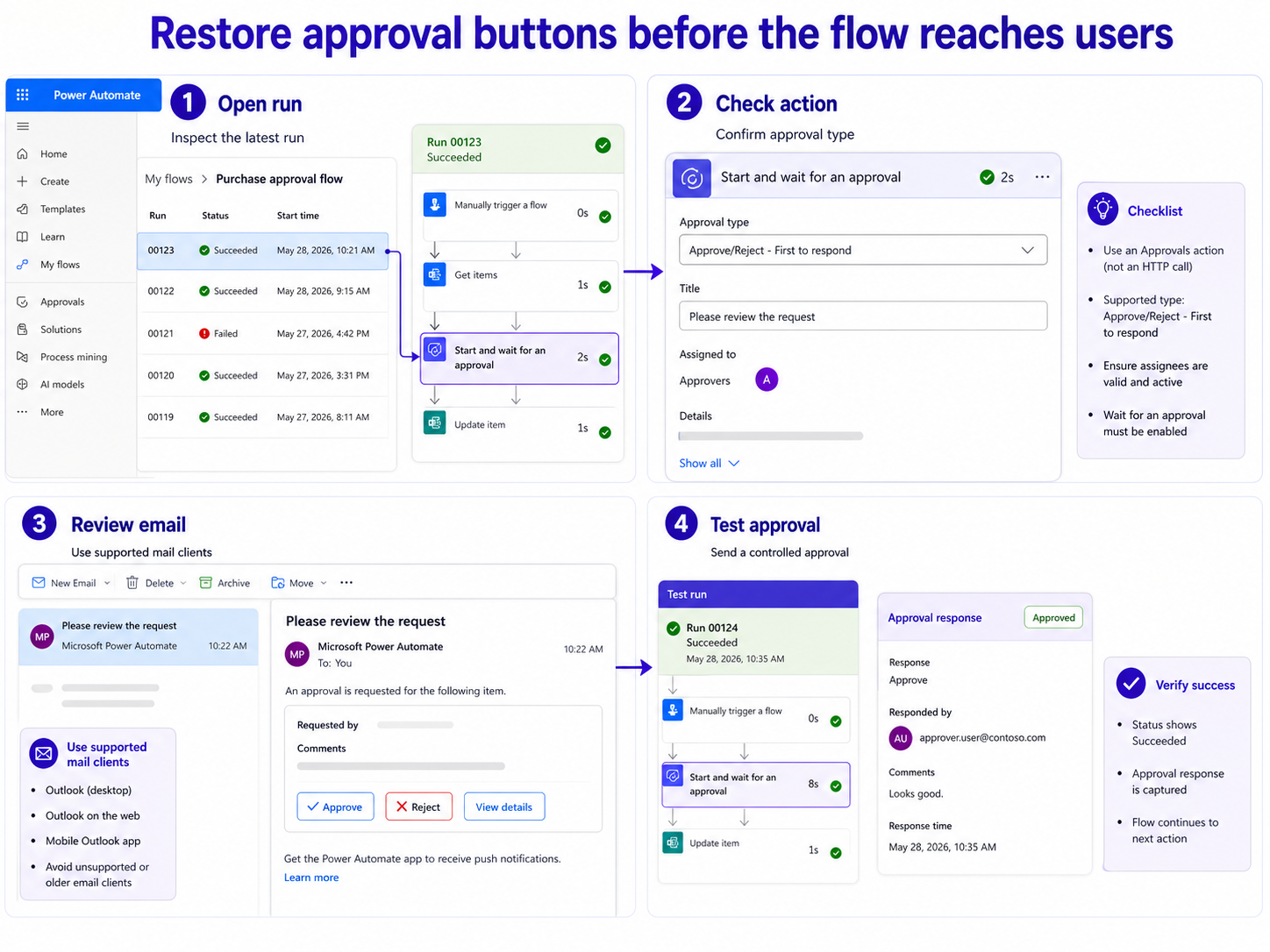Open Templates in navigation
The image size is (1270, 952).
[62, 209]
